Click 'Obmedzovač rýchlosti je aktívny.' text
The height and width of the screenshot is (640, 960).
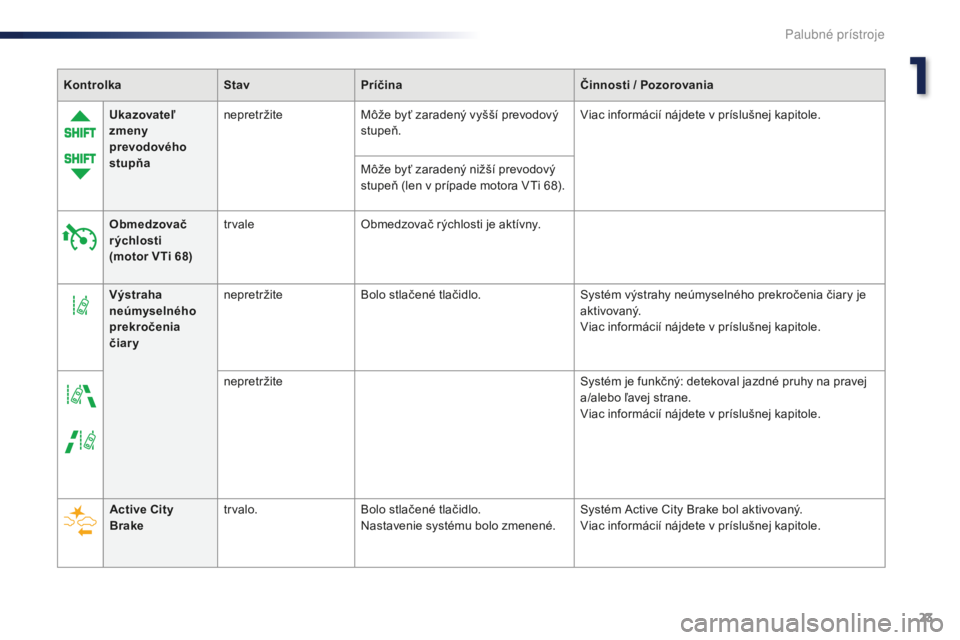451,225
